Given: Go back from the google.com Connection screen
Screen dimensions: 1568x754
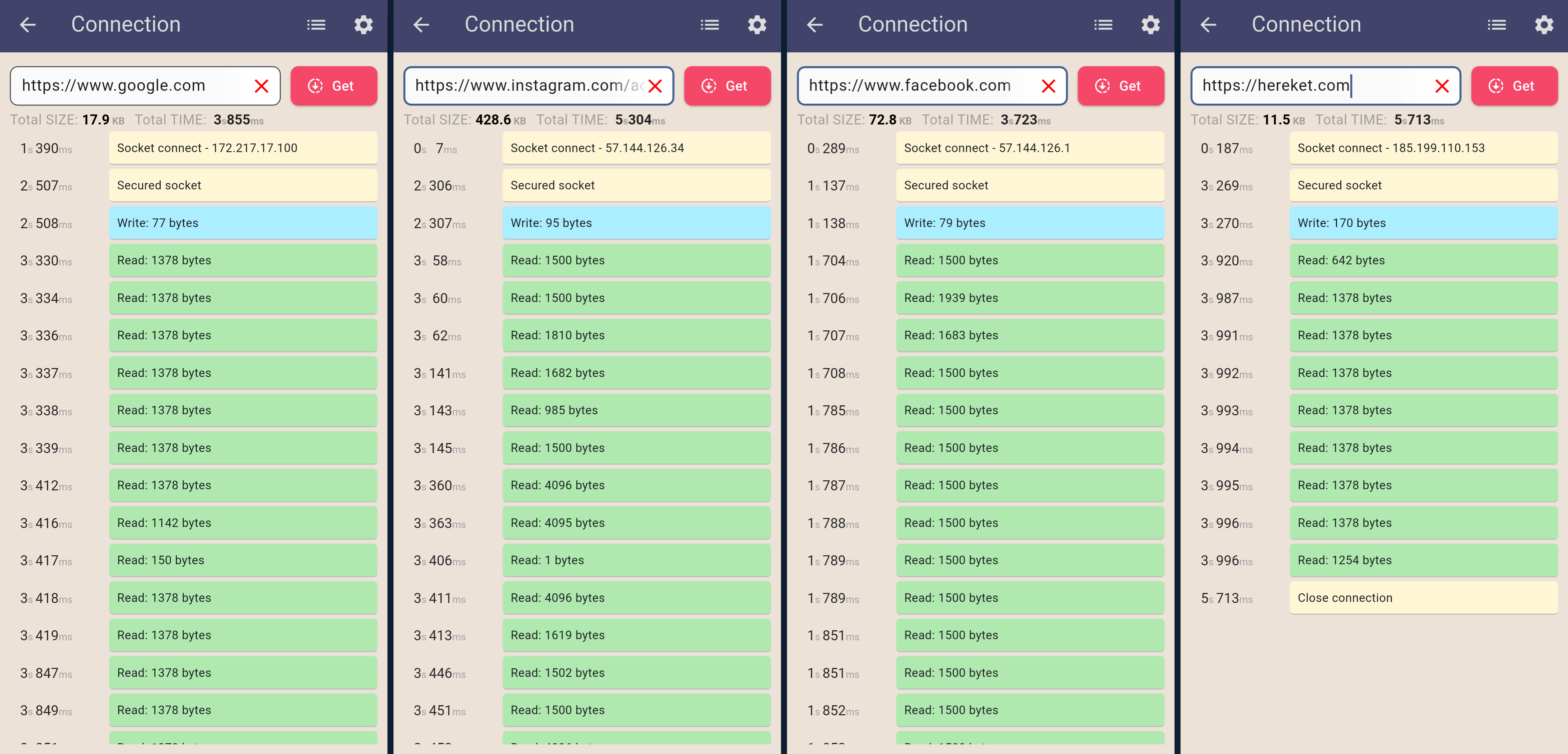Looking at the screenshot, I should coord(28,25).
